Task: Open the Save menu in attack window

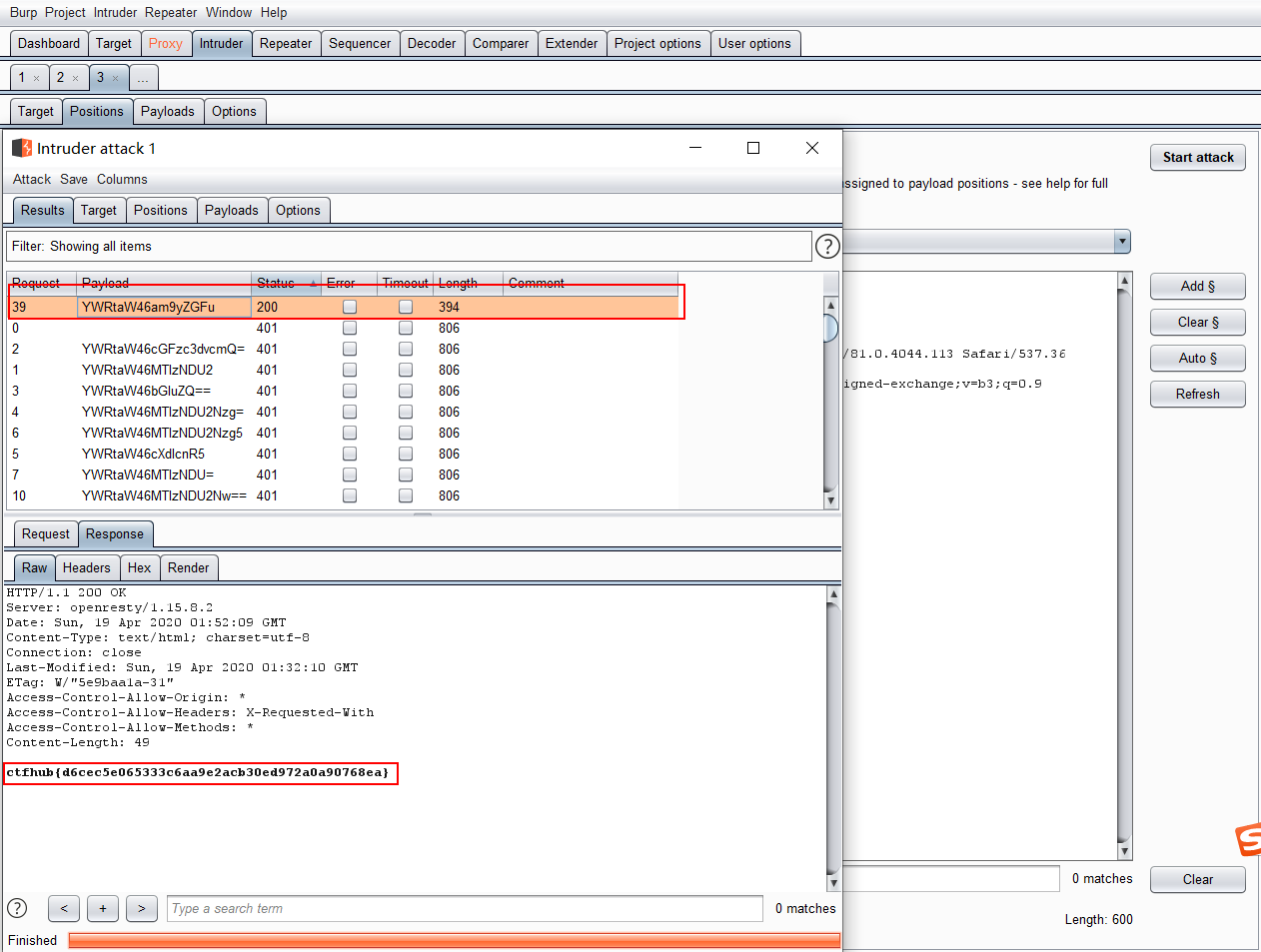Action: tap(74, 179)
